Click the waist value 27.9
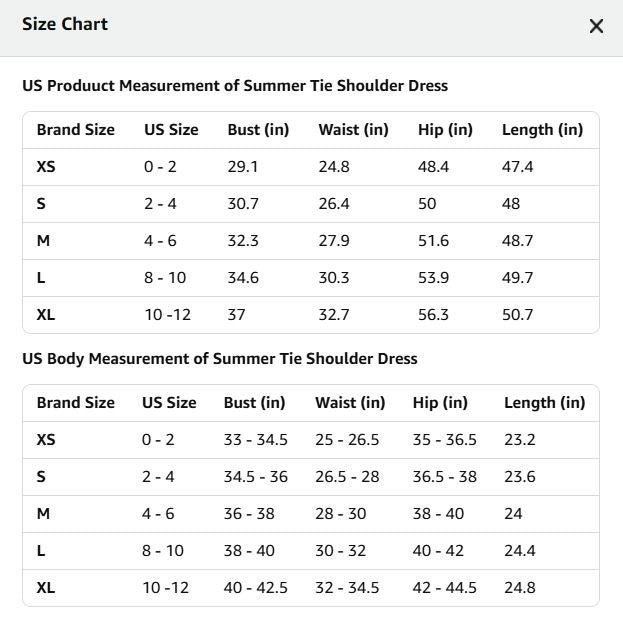 (334, 241)
